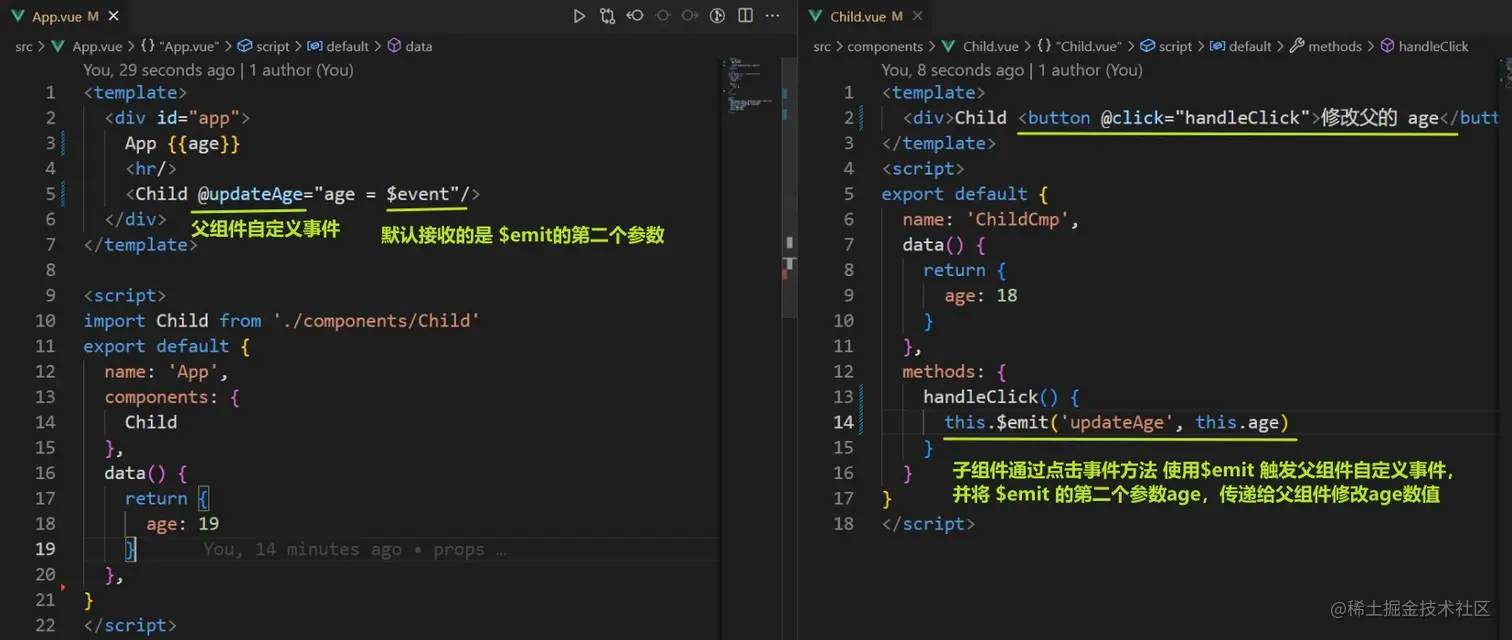Image resolution: width=1512 pixels, height=640 pixels.
Task: Click the 'components: {' line in App.vue
Action: coord(172,397)
